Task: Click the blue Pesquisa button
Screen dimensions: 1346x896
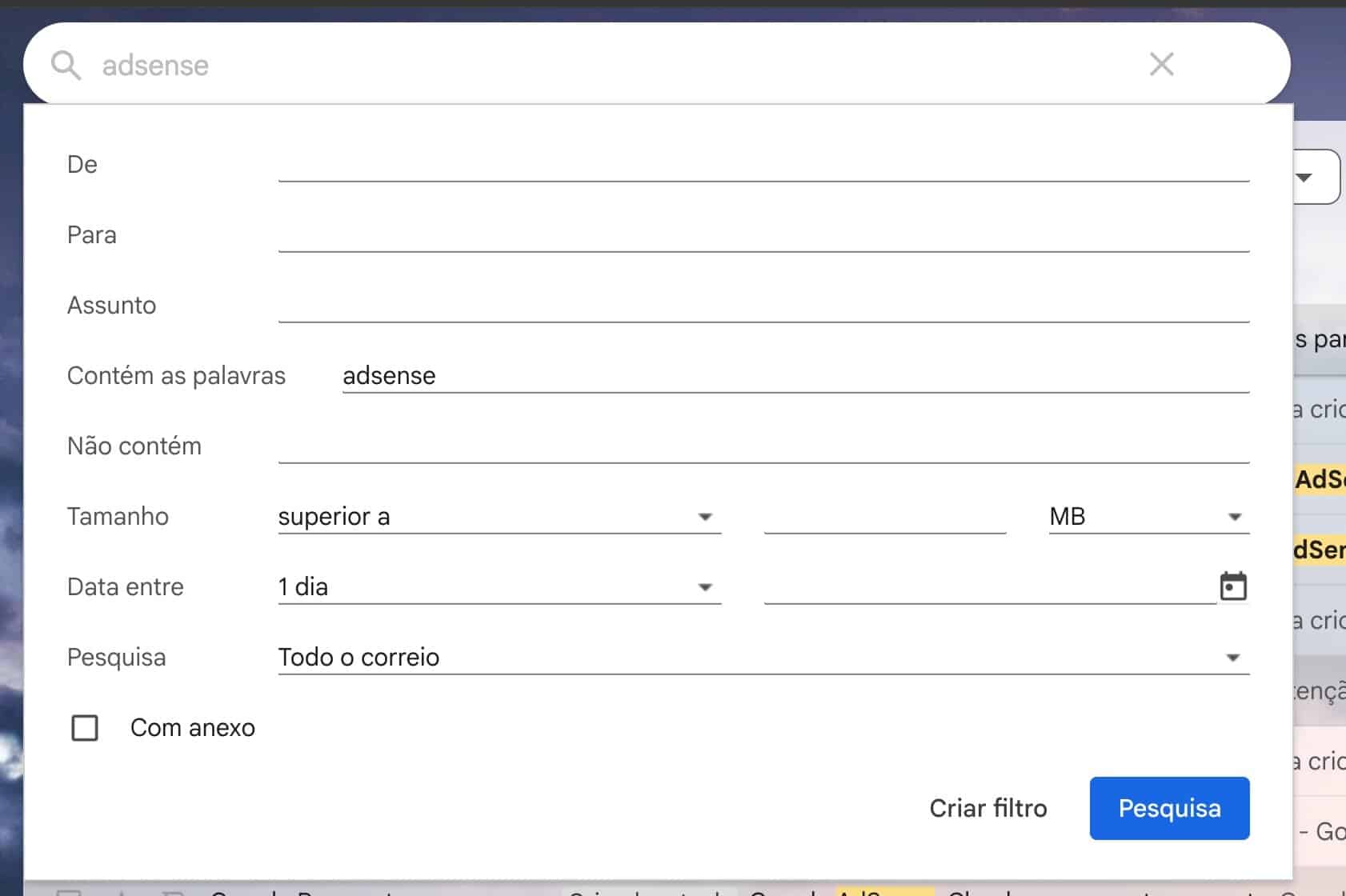Action: coord(1169,808)
